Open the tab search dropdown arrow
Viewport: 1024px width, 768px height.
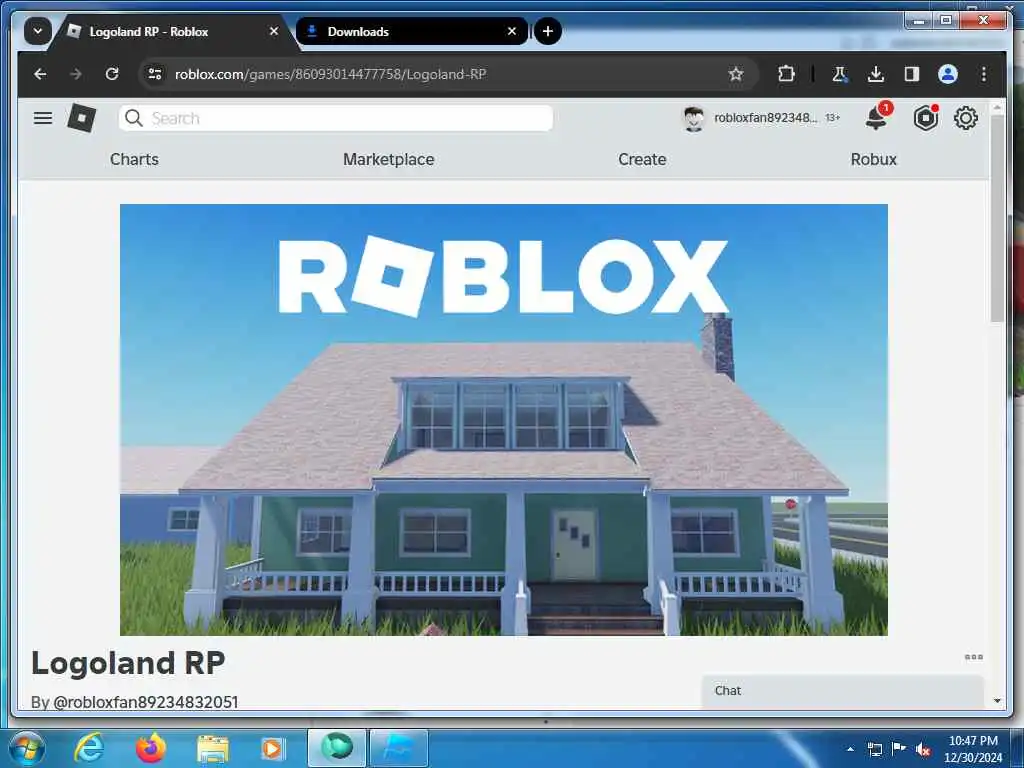[38, 31]
